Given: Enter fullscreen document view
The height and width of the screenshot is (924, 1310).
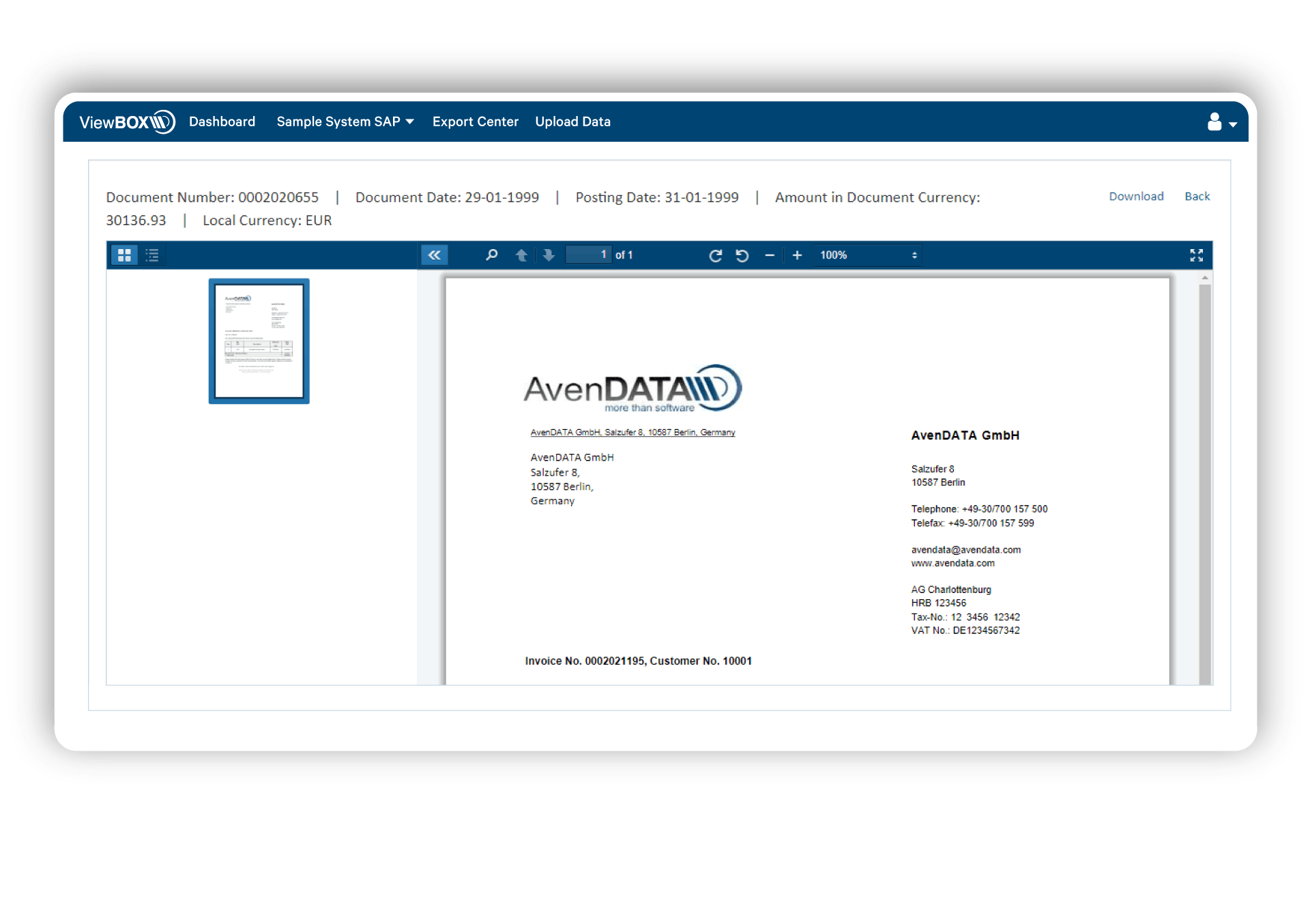Looking at the screenshot, I should [x=1197, y=255].
